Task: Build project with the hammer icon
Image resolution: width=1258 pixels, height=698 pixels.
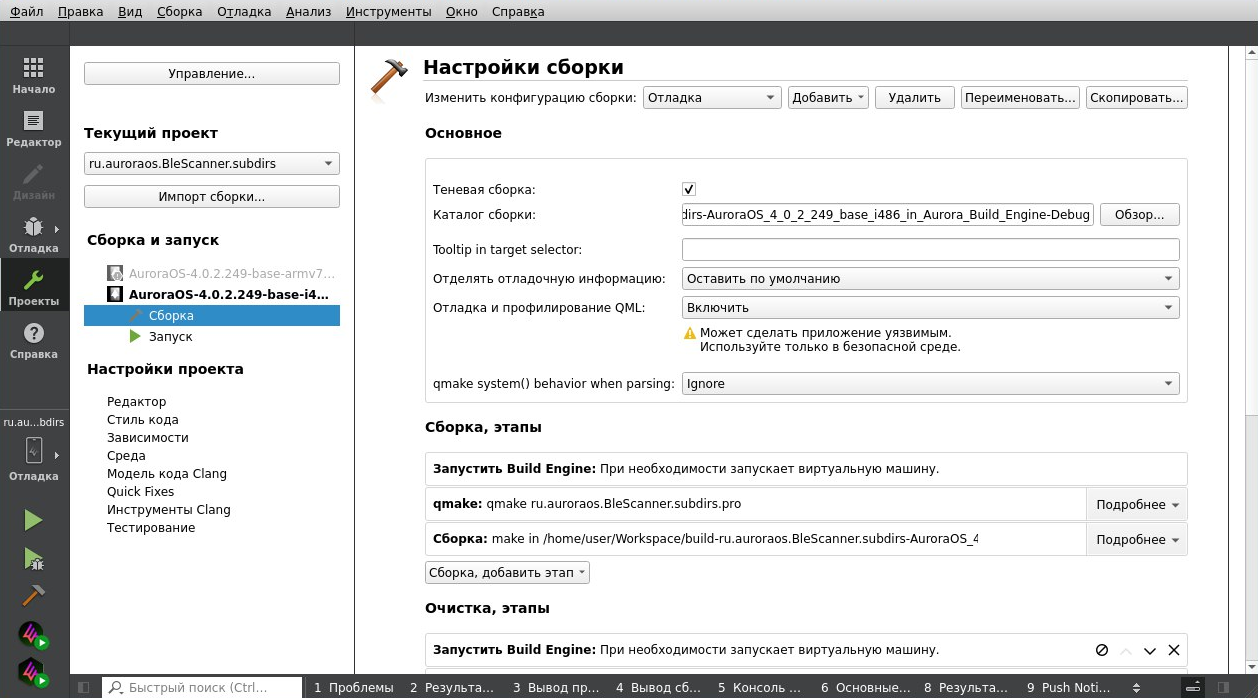Action: (x=33, y=596)
